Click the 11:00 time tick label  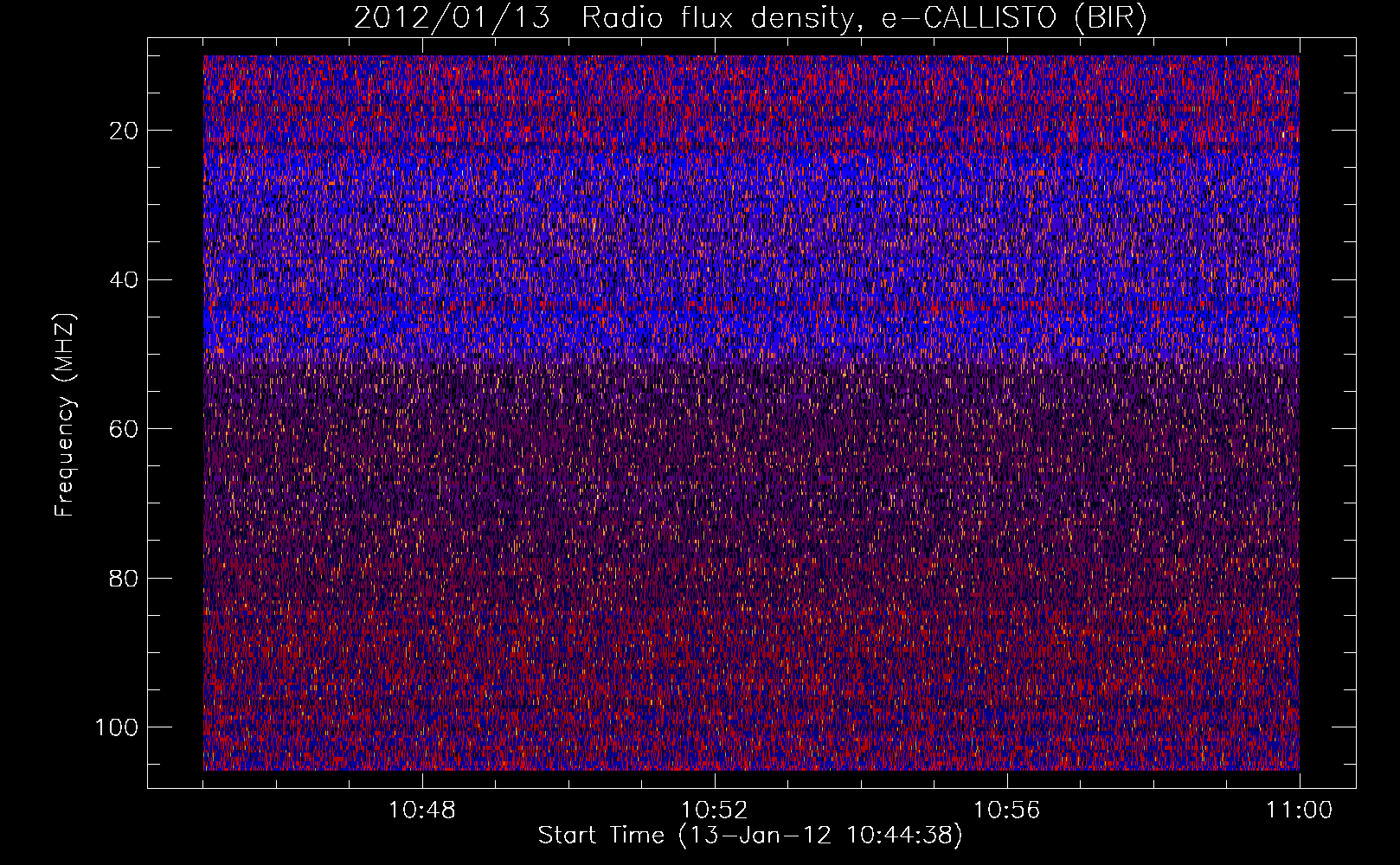pyautogui.click(x=1300, y=811)
